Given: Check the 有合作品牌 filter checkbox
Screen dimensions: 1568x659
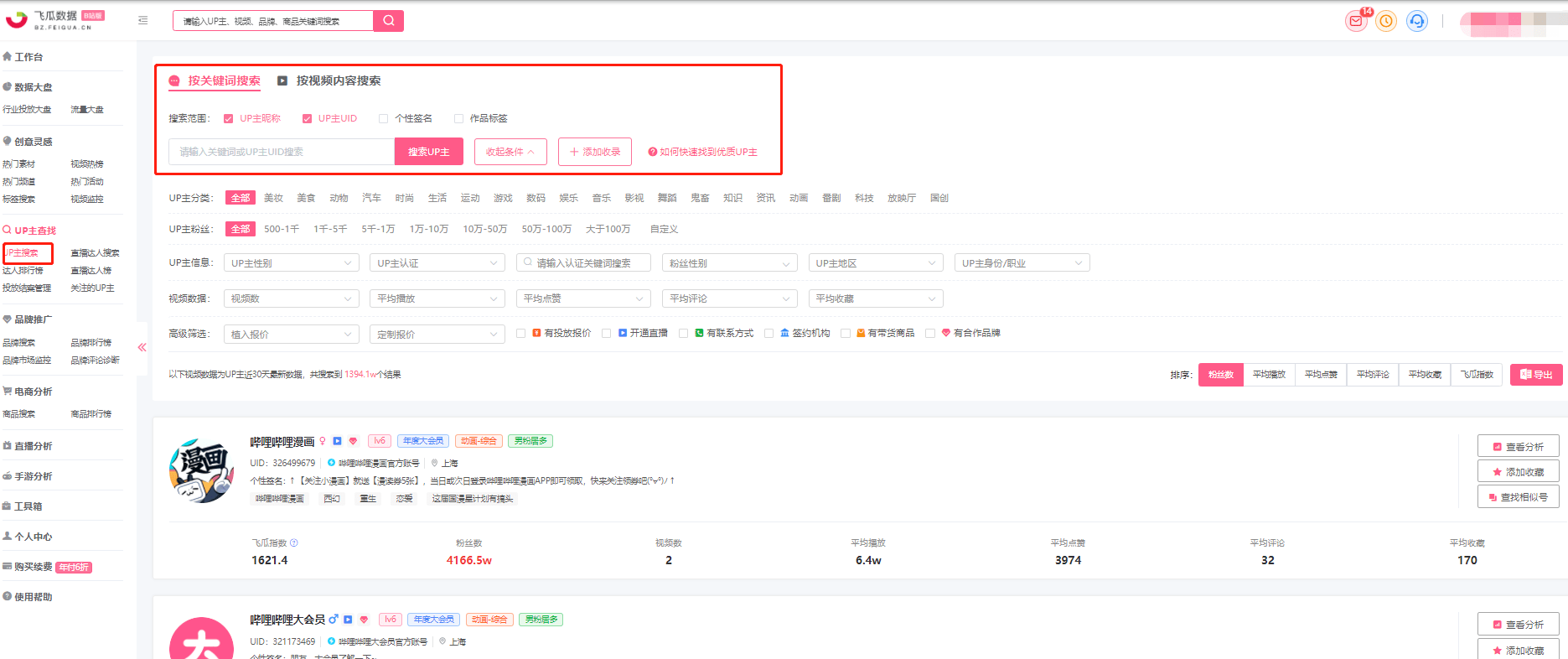Looking at the screenshot, I should tap(929, 333).
